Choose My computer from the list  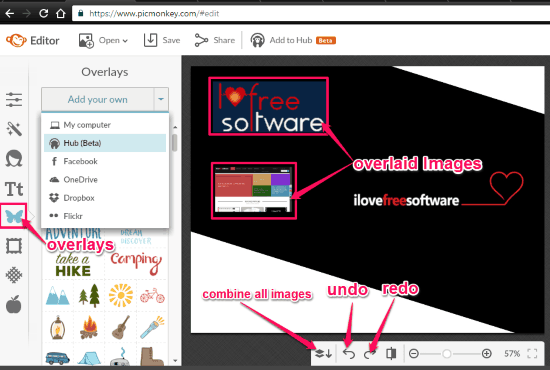(105, 125)
